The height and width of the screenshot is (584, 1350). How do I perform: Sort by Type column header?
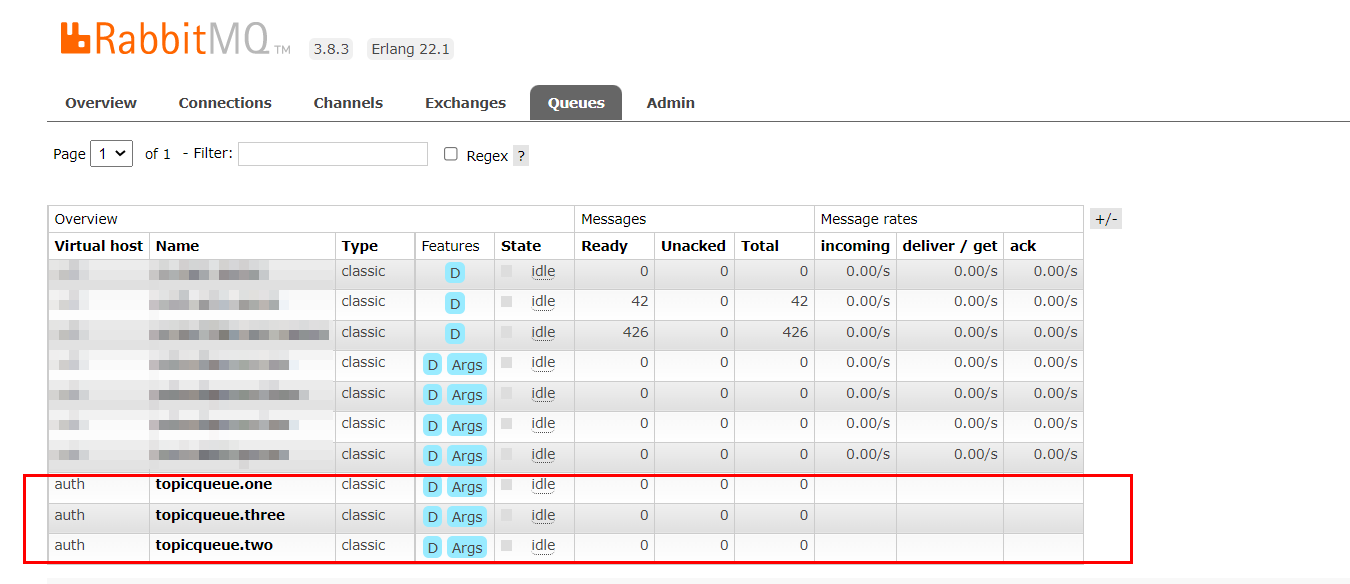click(360, 246)
